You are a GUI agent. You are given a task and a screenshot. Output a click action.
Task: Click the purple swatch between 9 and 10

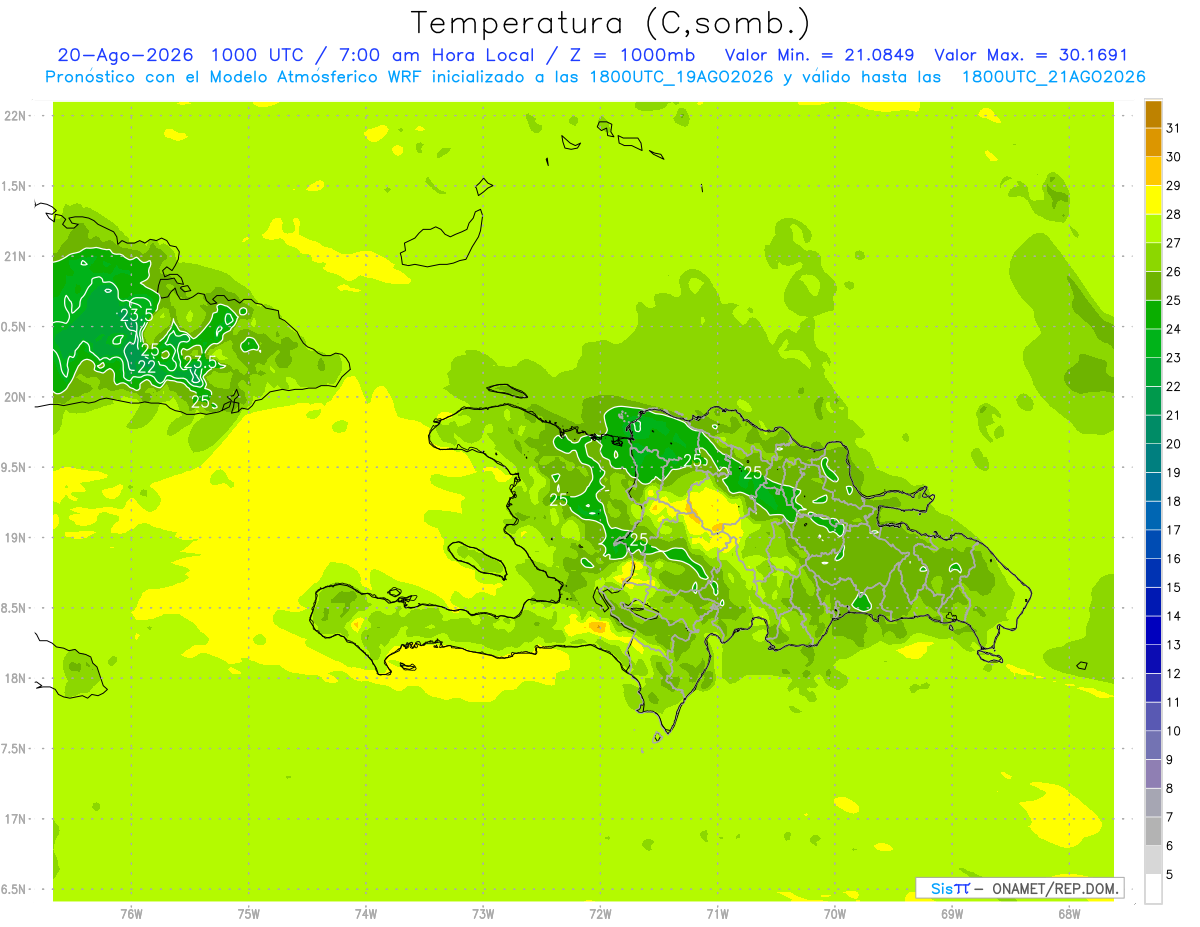(x=1153, y=745)
